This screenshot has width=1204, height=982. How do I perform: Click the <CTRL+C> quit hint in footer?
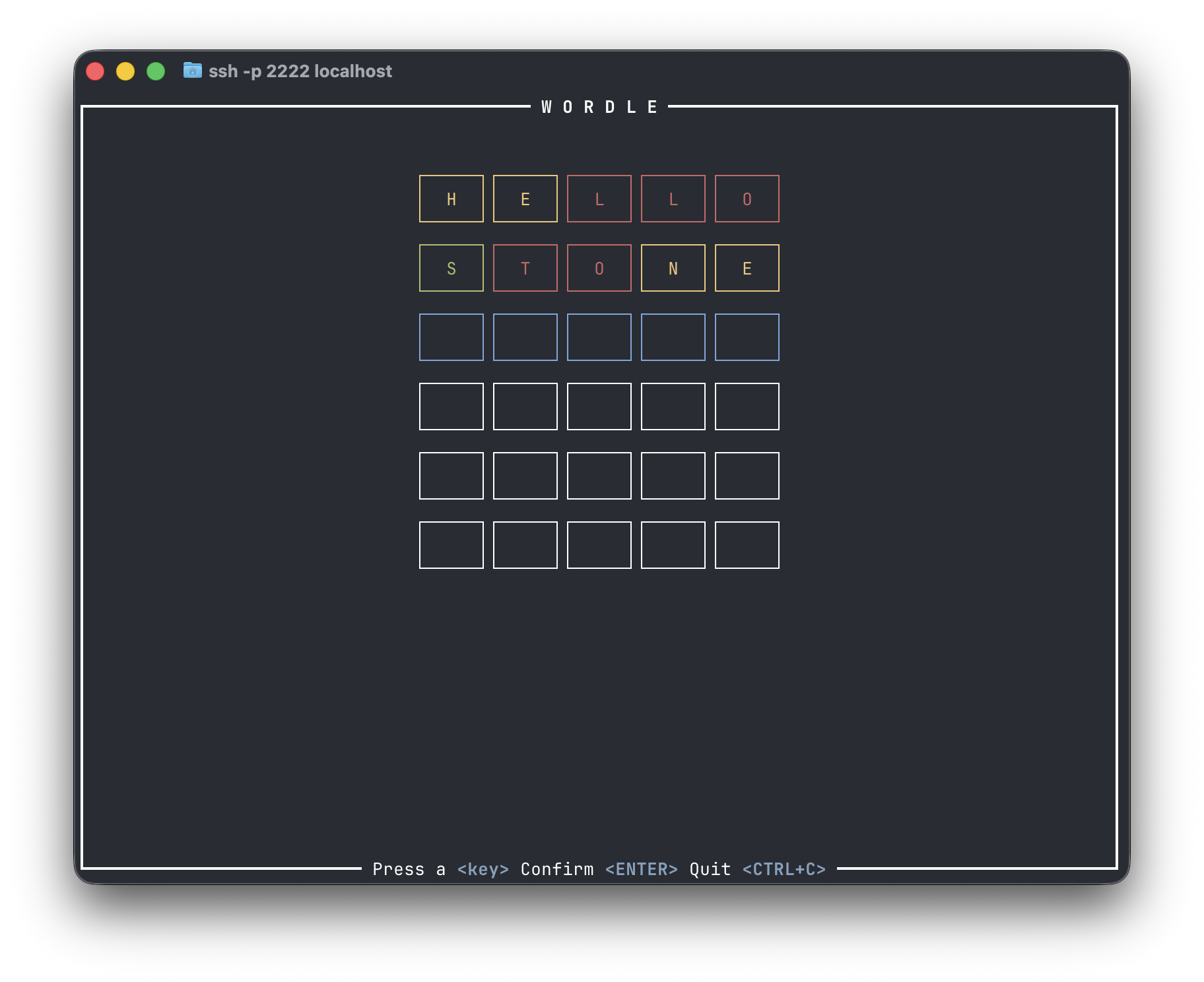point(784,869)
